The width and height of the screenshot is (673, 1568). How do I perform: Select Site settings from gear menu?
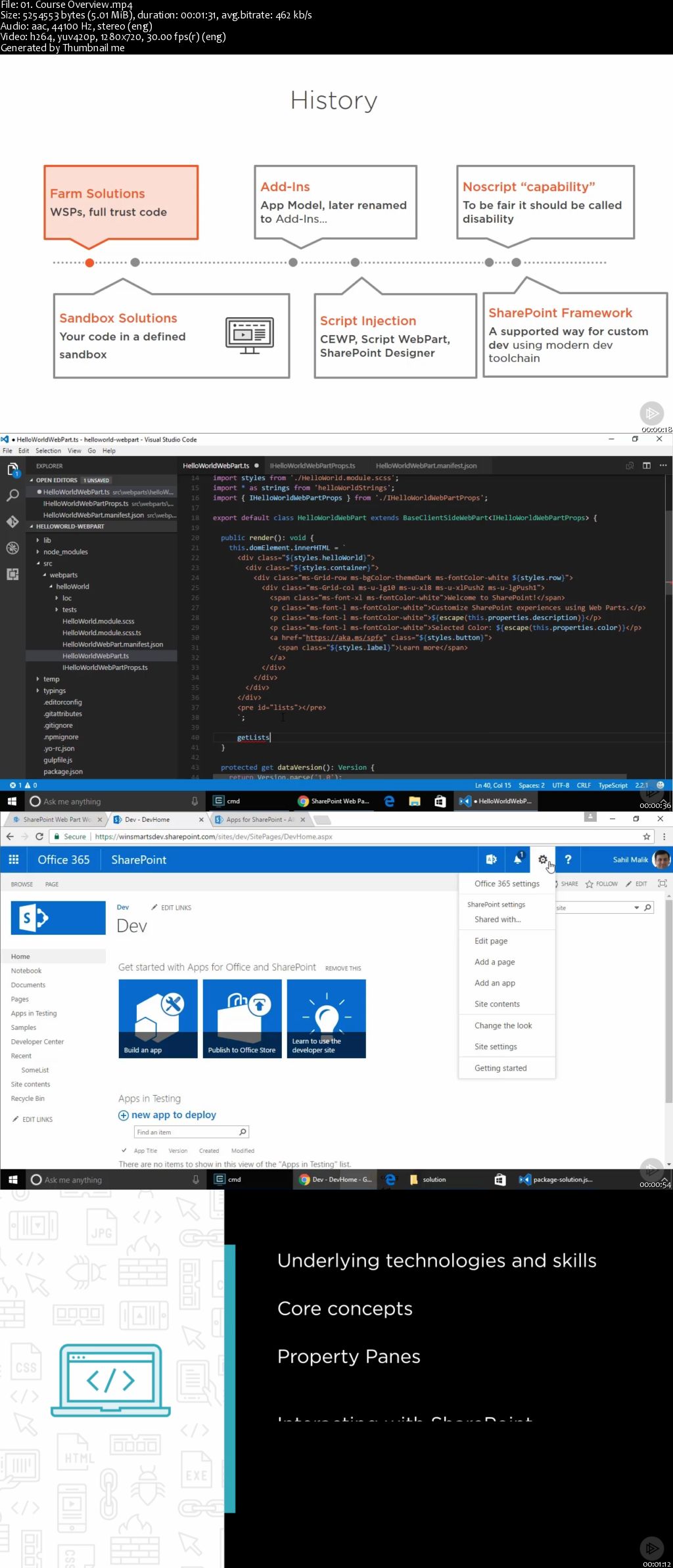(x=496, y=1046)
